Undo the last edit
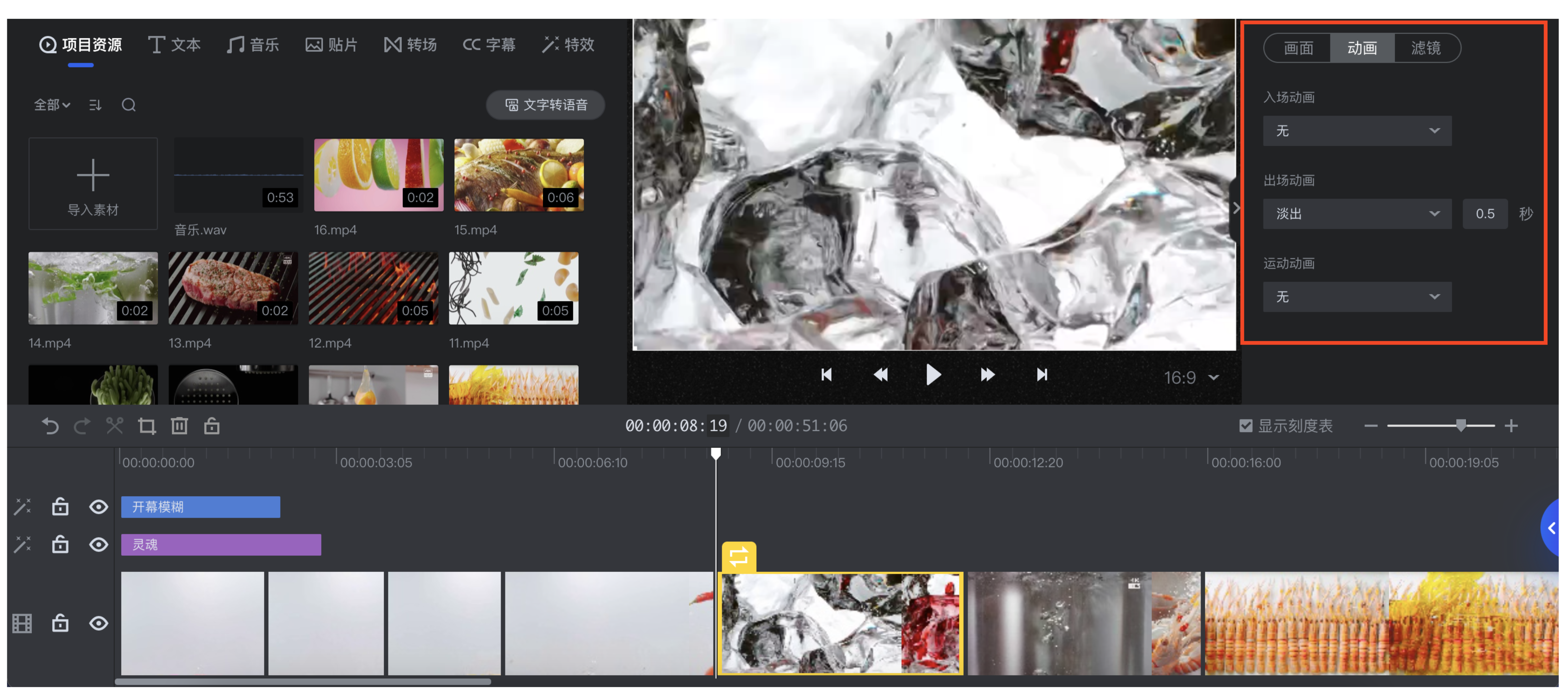1568x694 pixels. click(50, 426)
